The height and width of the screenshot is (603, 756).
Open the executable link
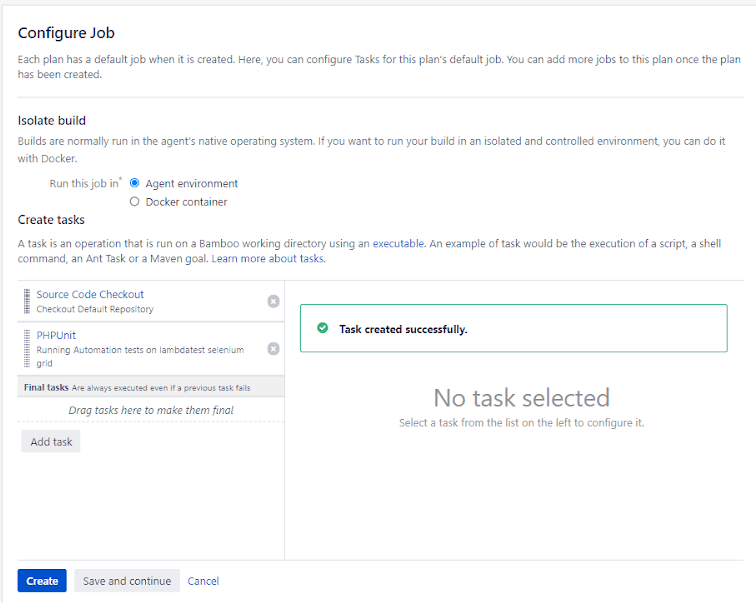(x=399, y=243)
